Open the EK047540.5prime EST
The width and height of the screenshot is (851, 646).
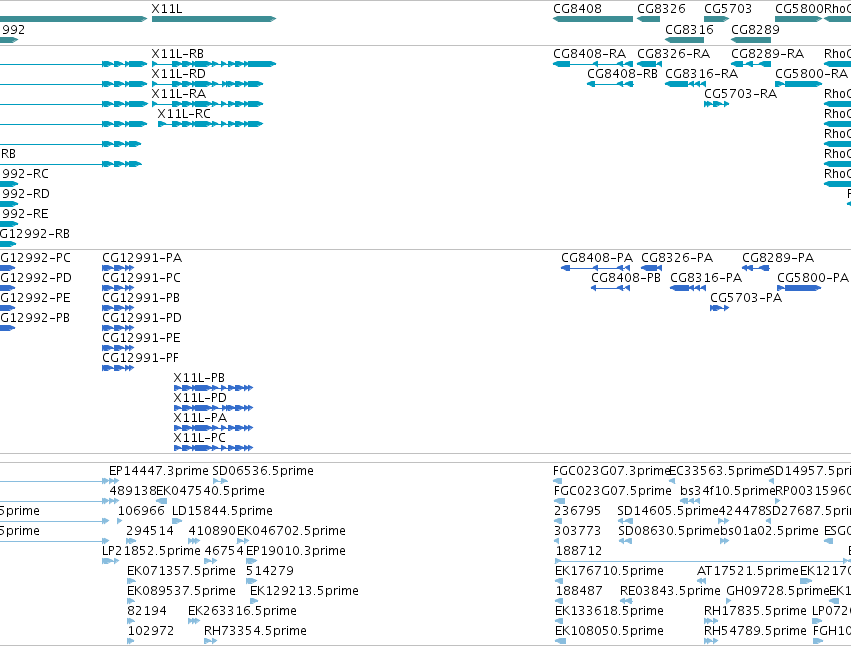click(161, 501)
